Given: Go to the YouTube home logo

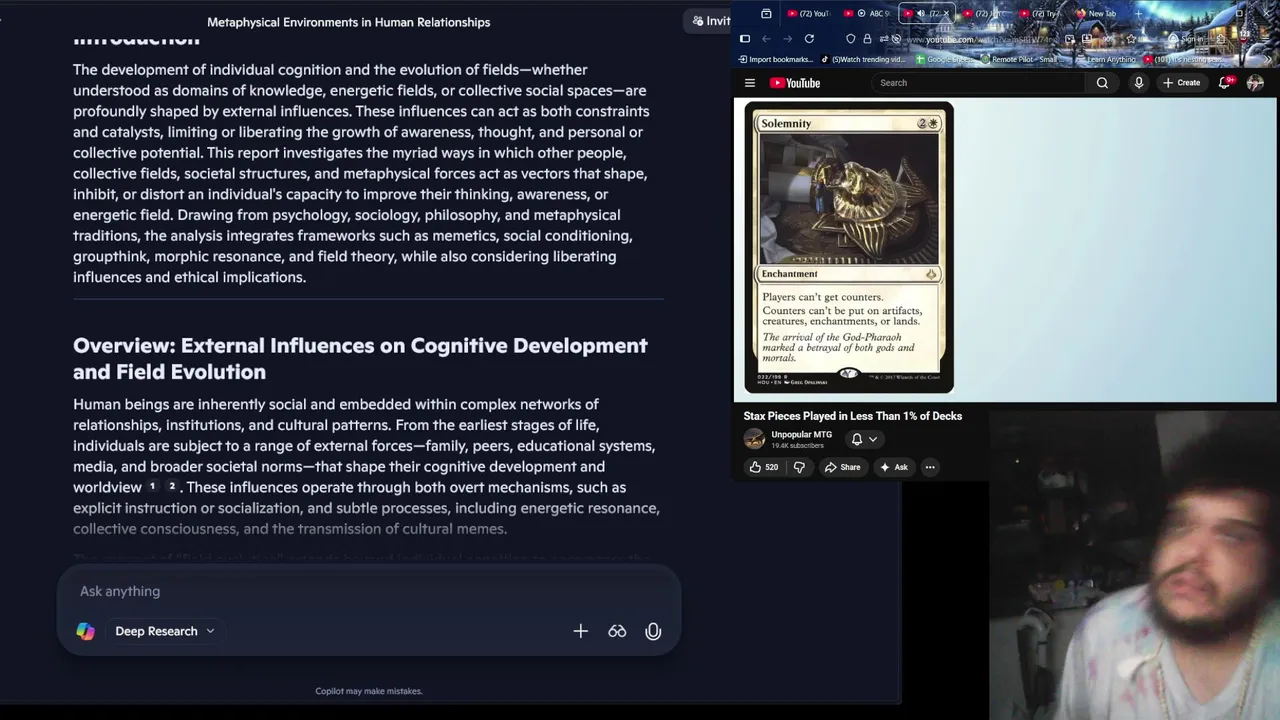Looking at the screenshot, I should [x=795, y=83].
